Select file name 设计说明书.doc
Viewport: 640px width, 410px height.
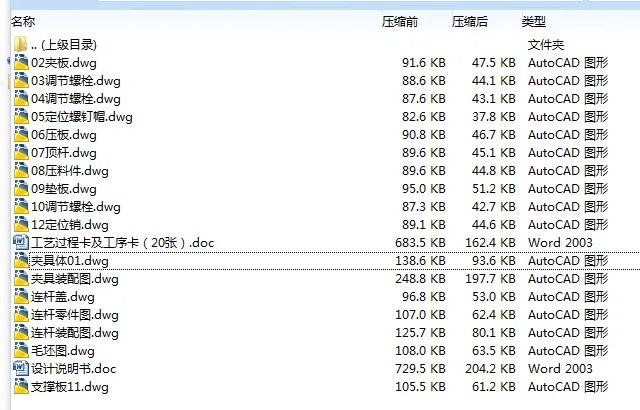click(73, 368)
